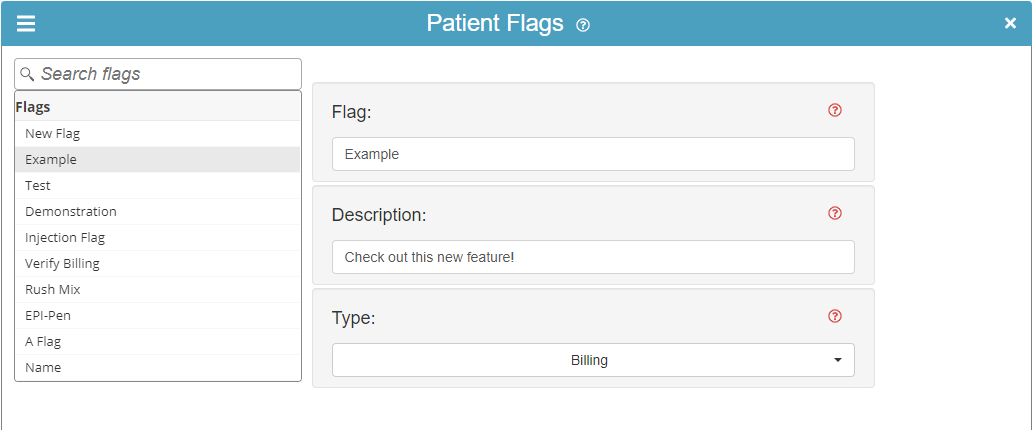Click help icon beside Patient Flags title
This screenshot has height=430, width=1032.
(x=583, y=25)
